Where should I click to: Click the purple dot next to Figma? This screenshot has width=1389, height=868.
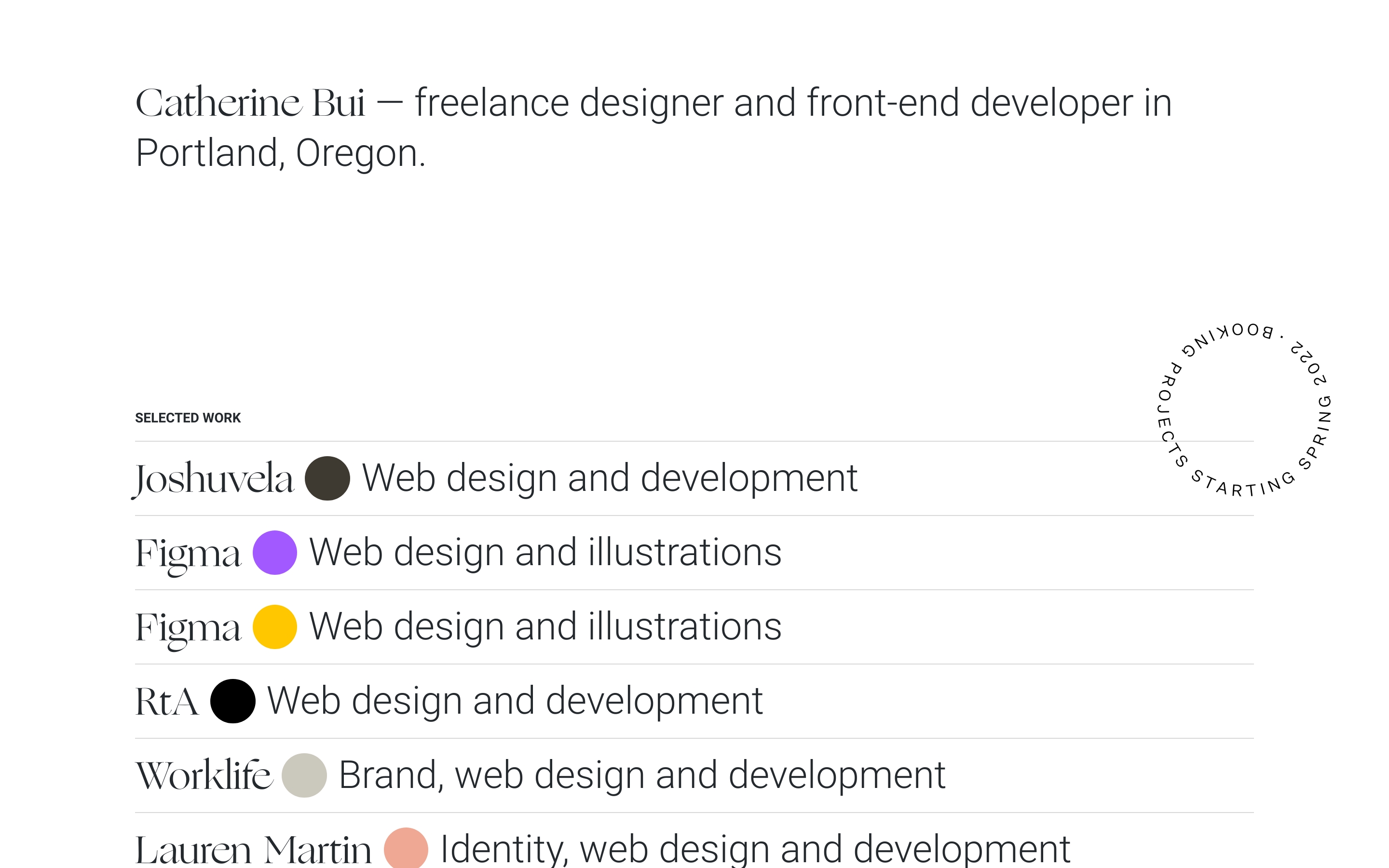[x=274, y=552]
